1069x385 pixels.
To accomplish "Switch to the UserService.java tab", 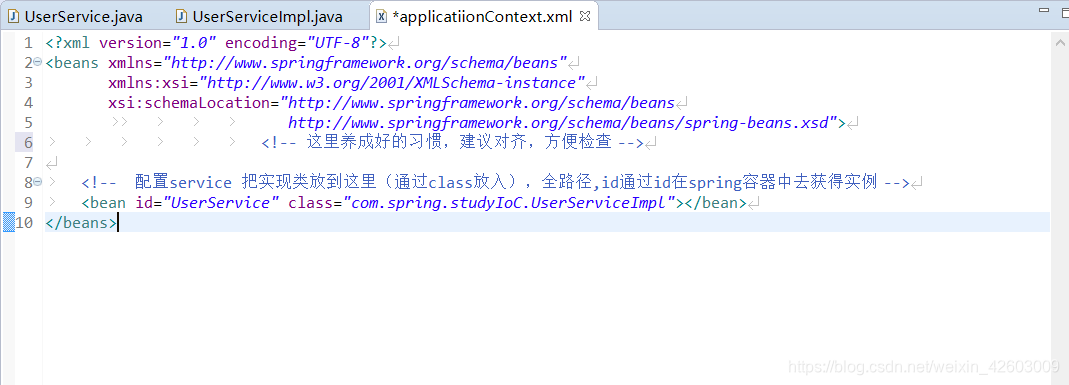I will click(75, 16).
